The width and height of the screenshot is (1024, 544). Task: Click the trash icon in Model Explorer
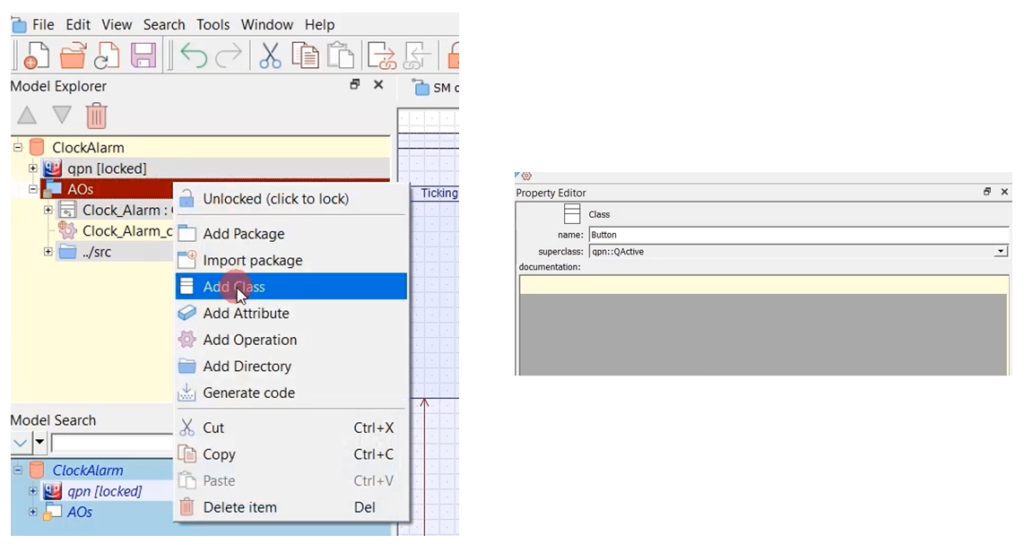tap(96, 116)
